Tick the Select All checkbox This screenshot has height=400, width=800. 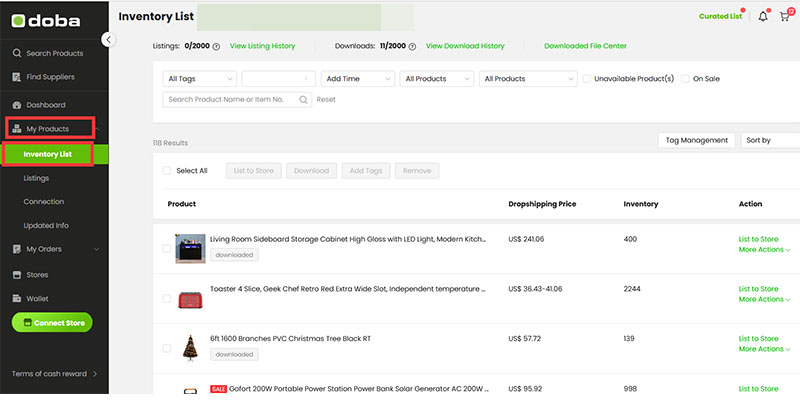[x=167, y=171]
